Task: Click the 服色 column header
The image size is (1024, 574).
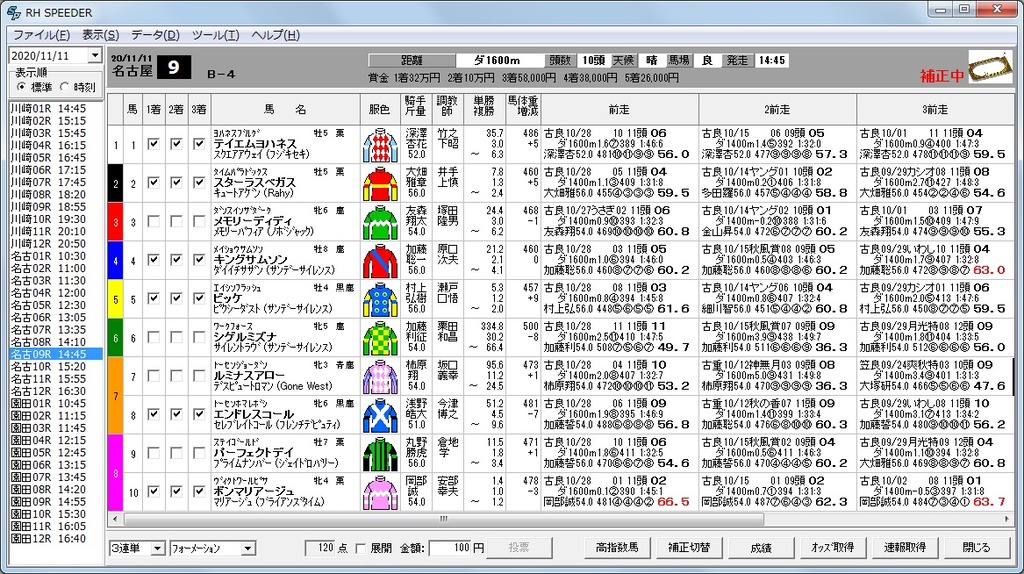Action: [379, 109]
